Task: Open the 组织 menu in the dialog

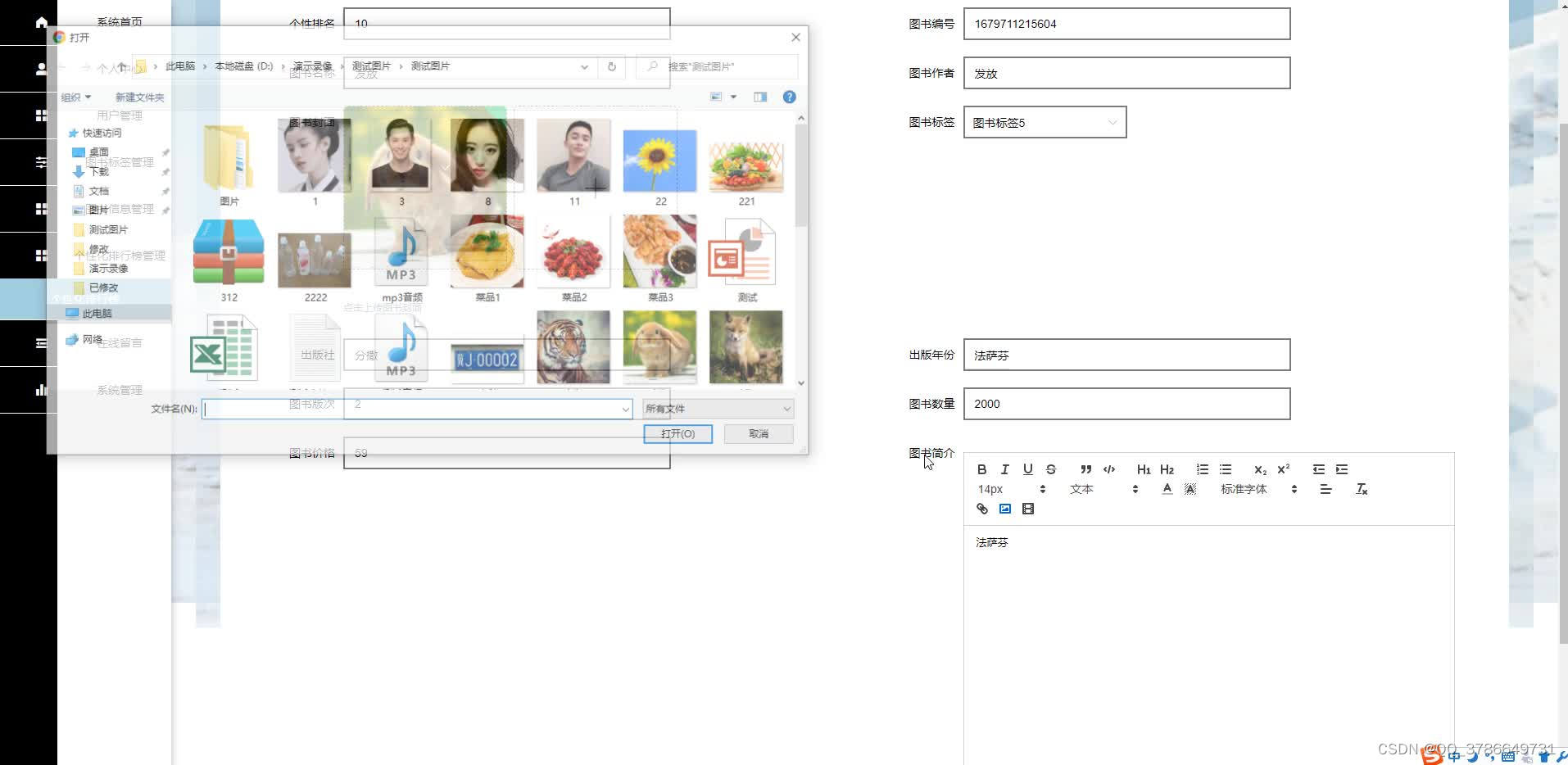Action: point(76,97)
